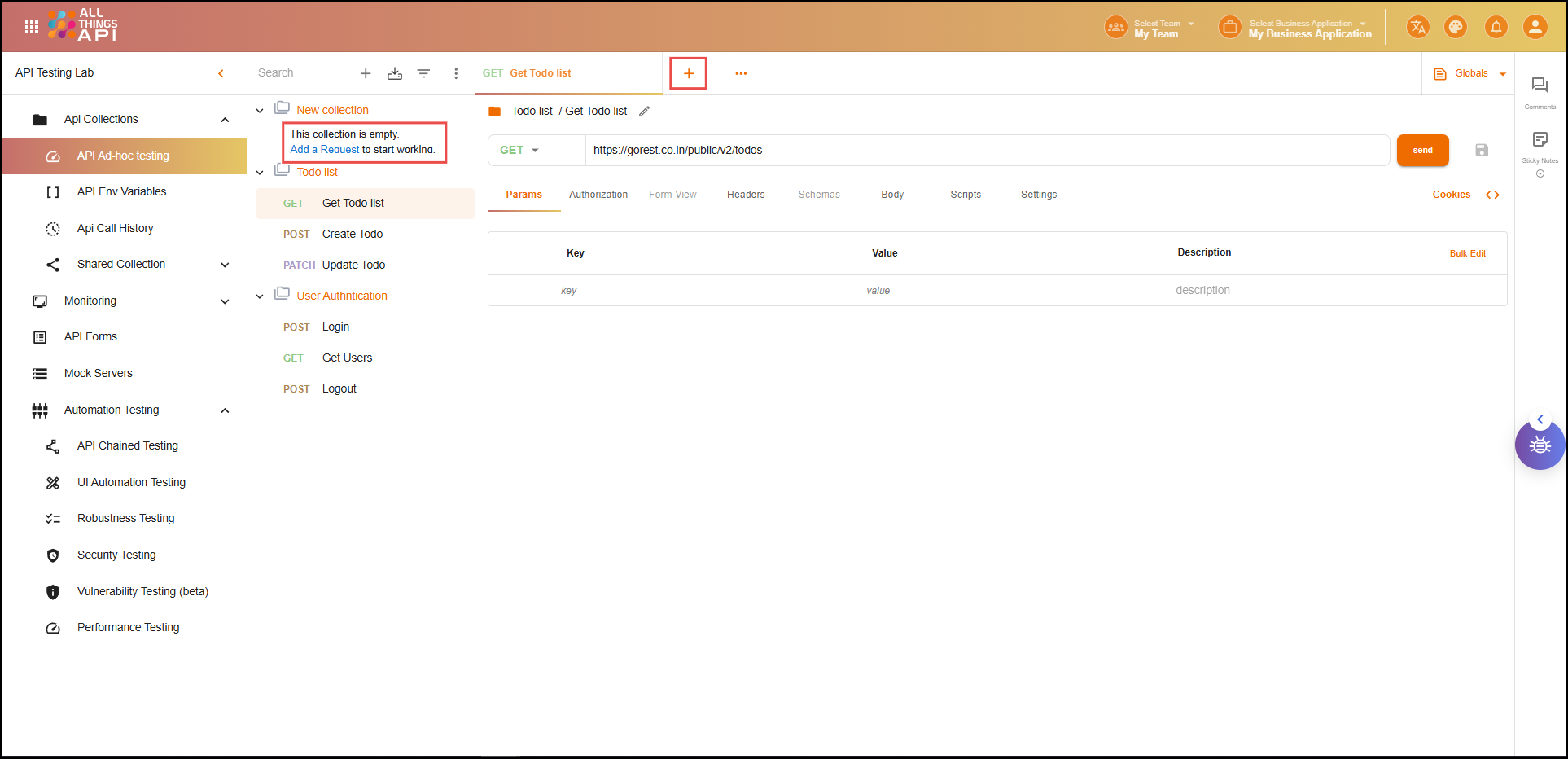
Task: Open the filter icon beside search
Action: point(423,73)
